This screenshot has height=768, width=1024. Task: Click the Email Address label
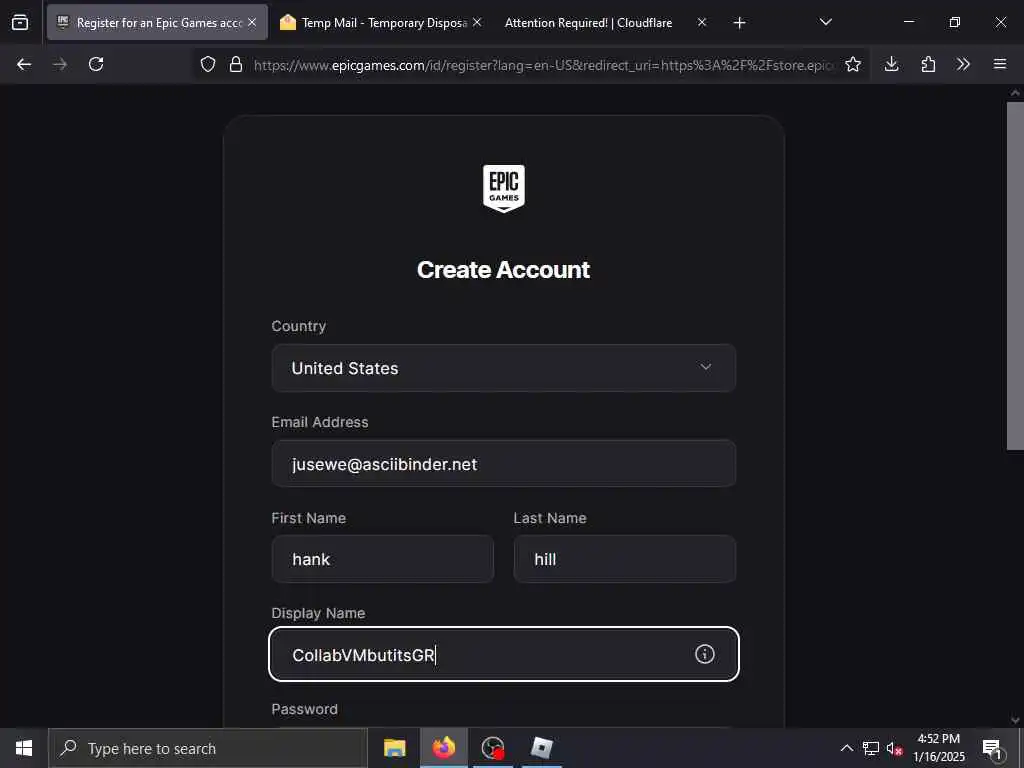click(x=320, y=422)
